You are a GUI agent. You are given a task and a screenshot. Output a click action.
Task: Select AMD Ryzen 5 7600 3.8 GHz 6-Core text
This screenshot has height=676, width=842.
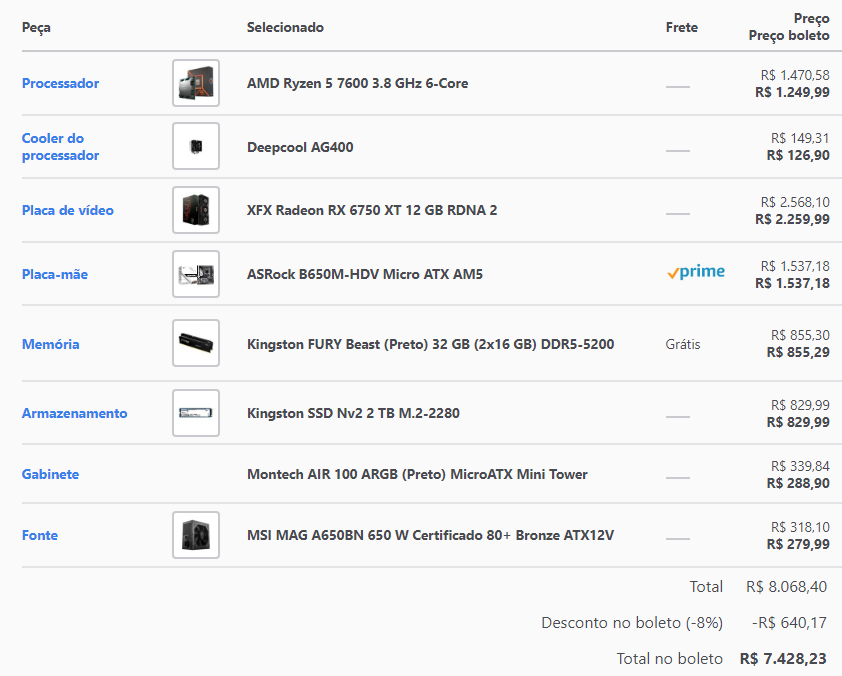[358, 83]
